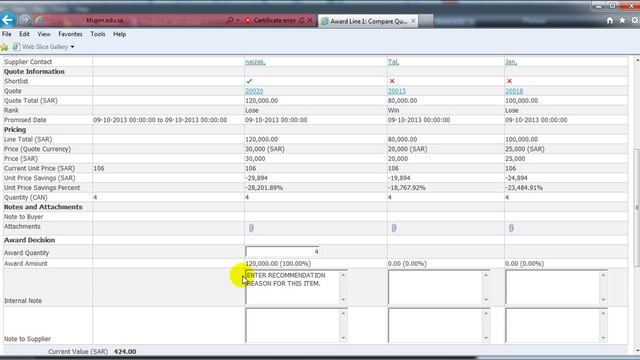This screenshot has width=640, height=360.
Task: Open attachment icon for quote 20018
Action: [x=511, y=228]
